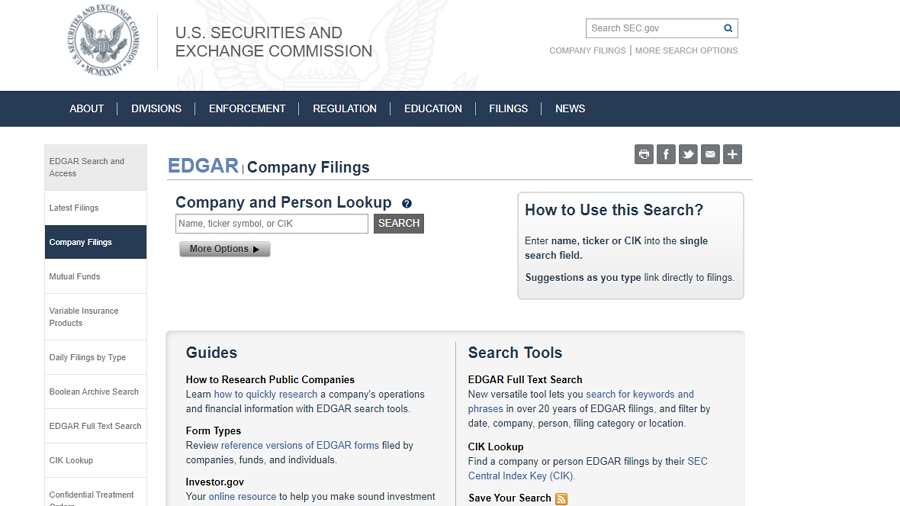Viewport: 900px width, 506px height.
Task: Open the ABOUT menu
Action: click(87, 108)
